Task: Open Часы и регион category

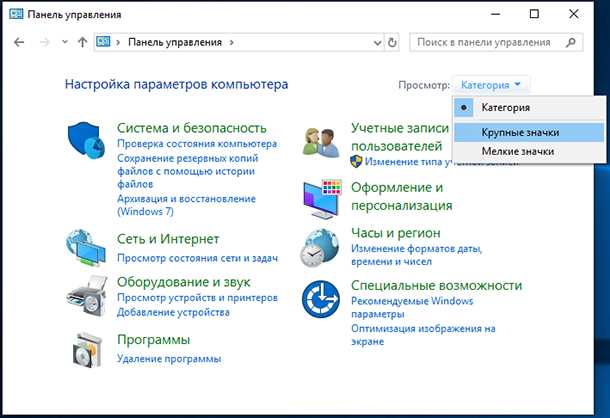Action: point(396,233)
